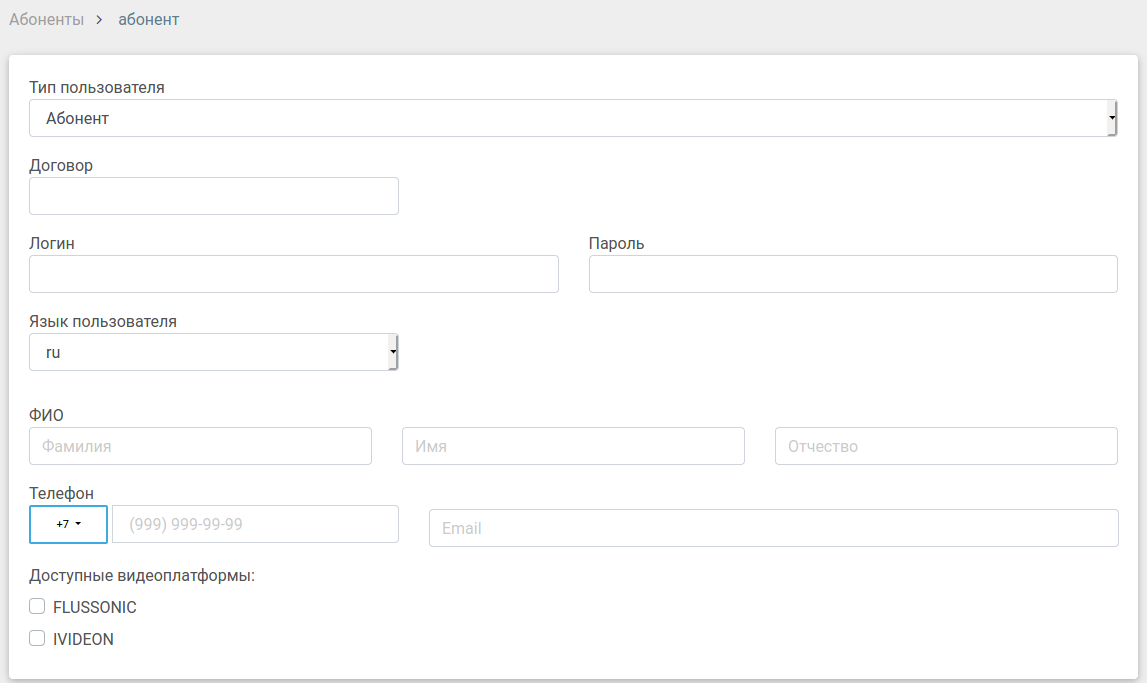The width and height of the screenshot is (1147, 683).
Task: Click the arrow on the ru select
Action: (x=393, y=352)
